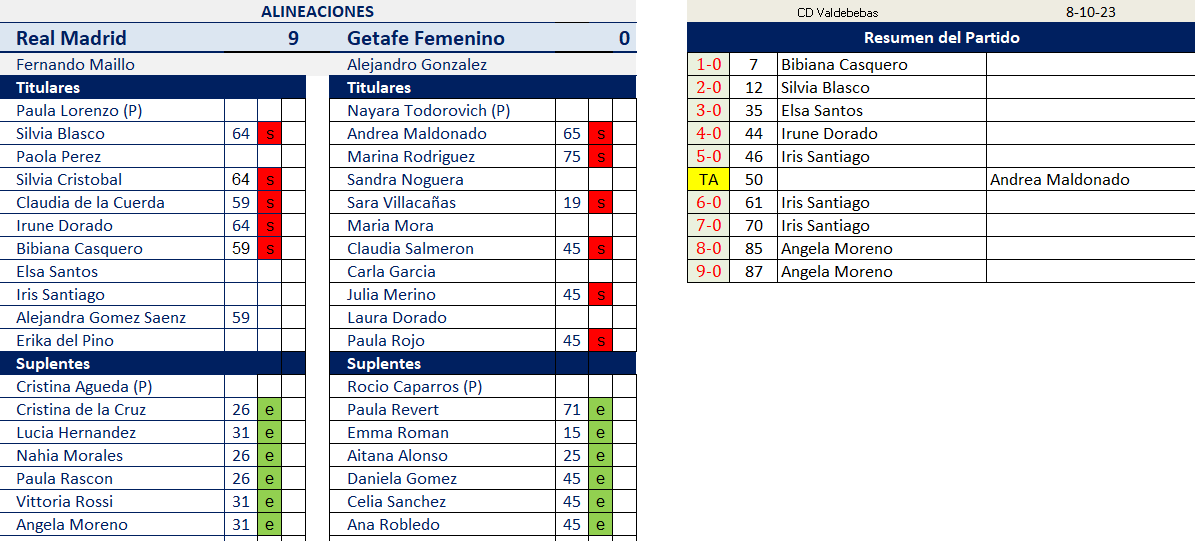Select the green 'e' marker for Paula Revert
The image size is (1195, 541).
coord(601,410)
